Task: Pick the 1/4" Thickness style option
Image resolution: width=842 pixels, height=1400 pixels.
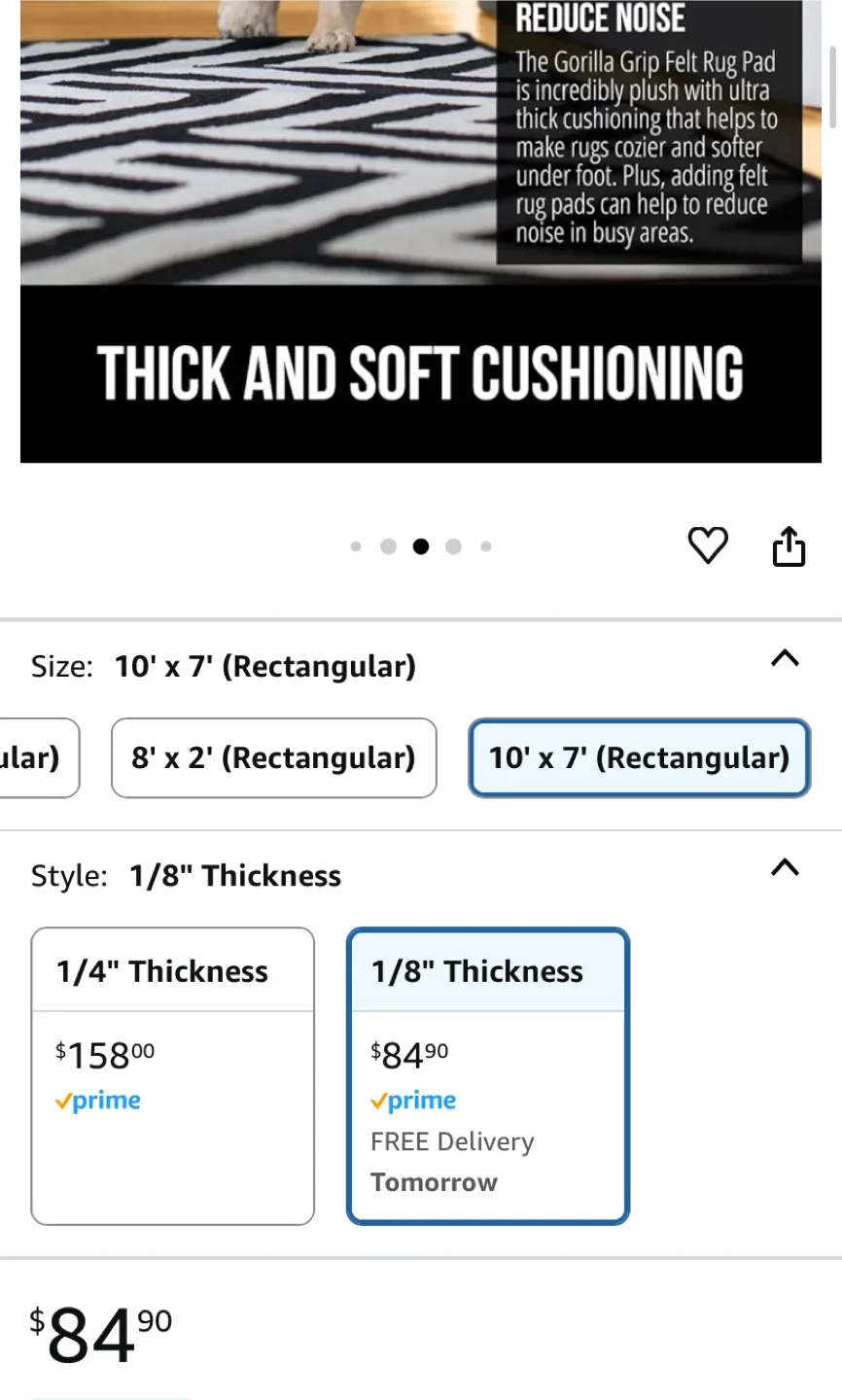Action: pyautogui.click(x=173, y=1075)
